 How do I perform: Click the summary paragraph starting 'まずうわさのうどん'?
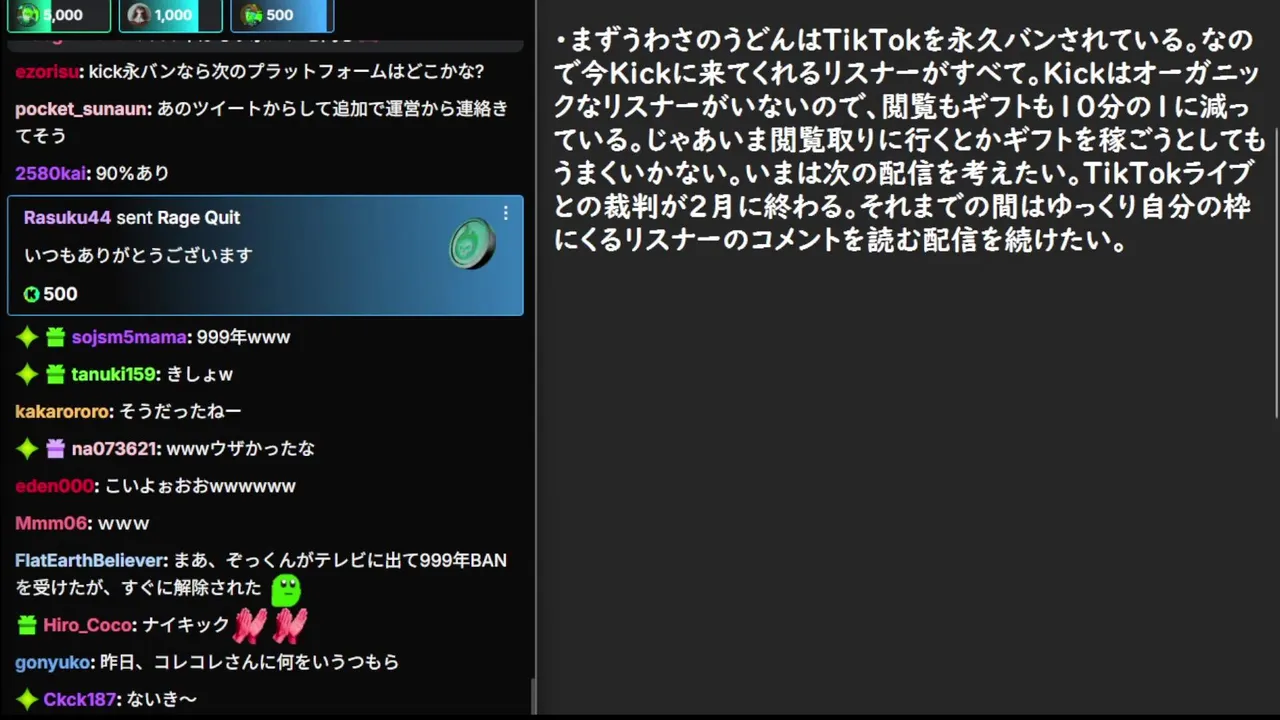click(910, 140)
